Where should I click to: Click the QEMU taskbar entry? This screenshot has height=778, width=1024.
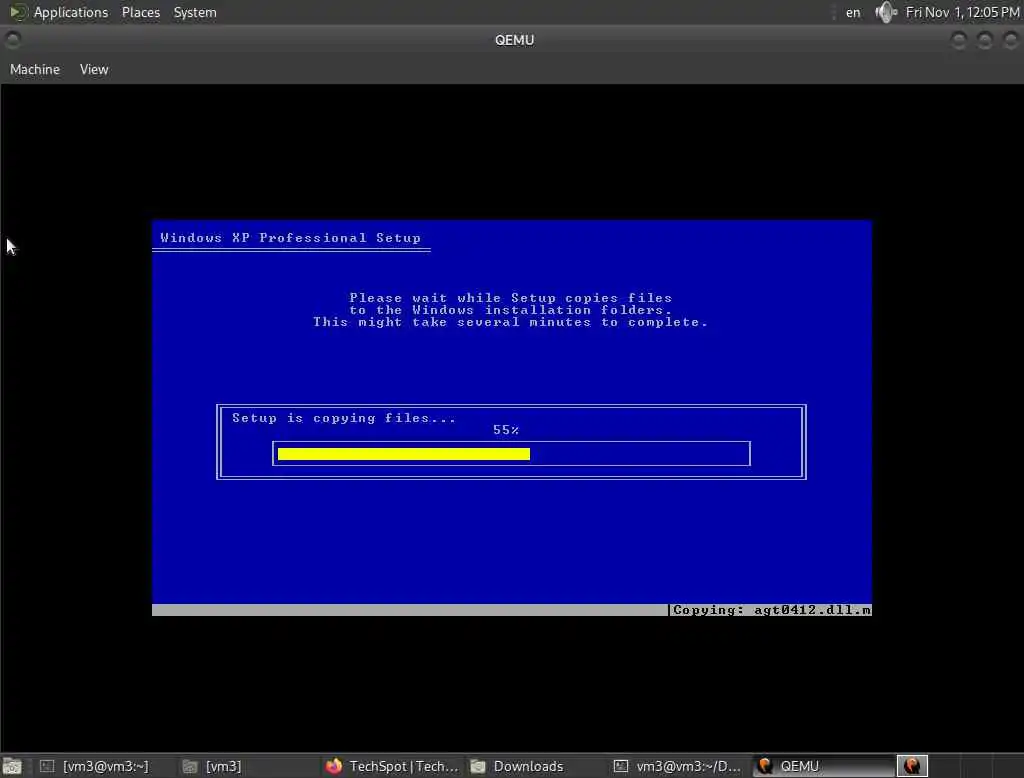pos(824,766)
